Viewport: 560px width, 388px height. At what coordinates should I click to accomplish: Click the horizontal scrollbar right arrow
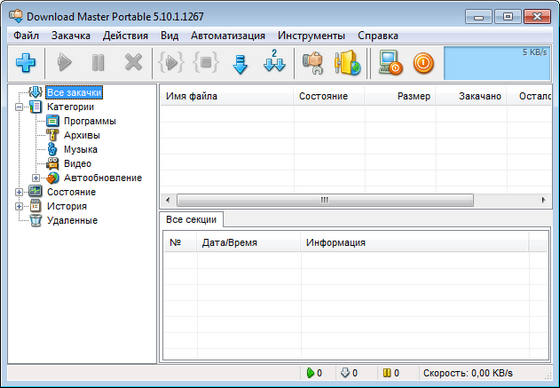click(544, 200)
